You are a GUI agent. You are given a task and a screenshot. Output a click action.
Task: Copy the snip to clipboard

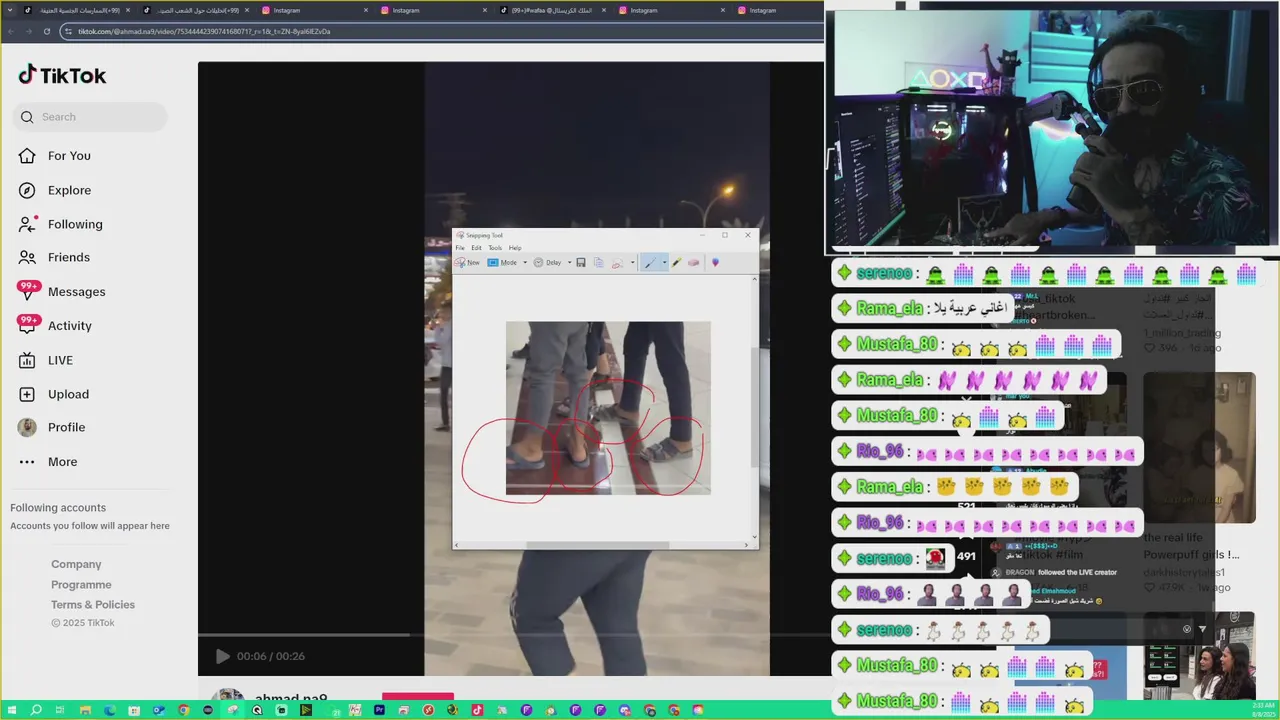click(x=599, y=262)
